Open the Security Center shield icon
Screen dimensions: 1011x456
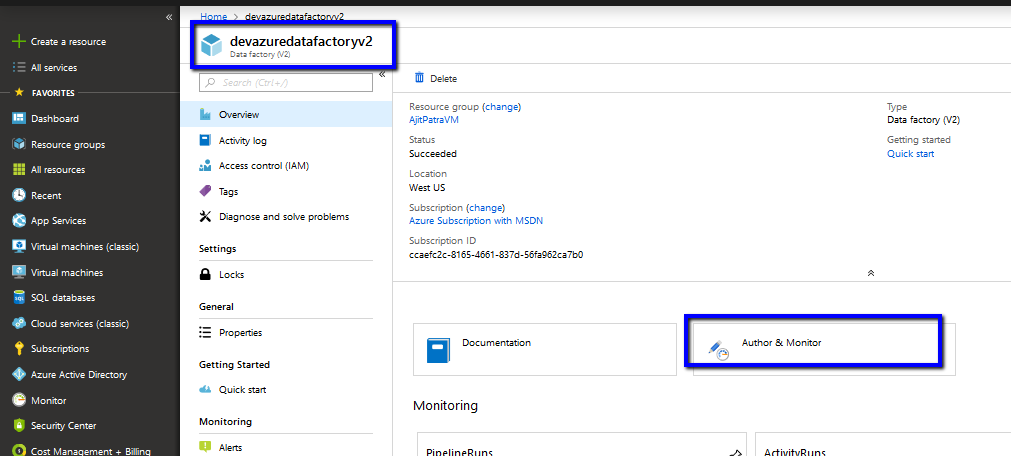point(18,426)
